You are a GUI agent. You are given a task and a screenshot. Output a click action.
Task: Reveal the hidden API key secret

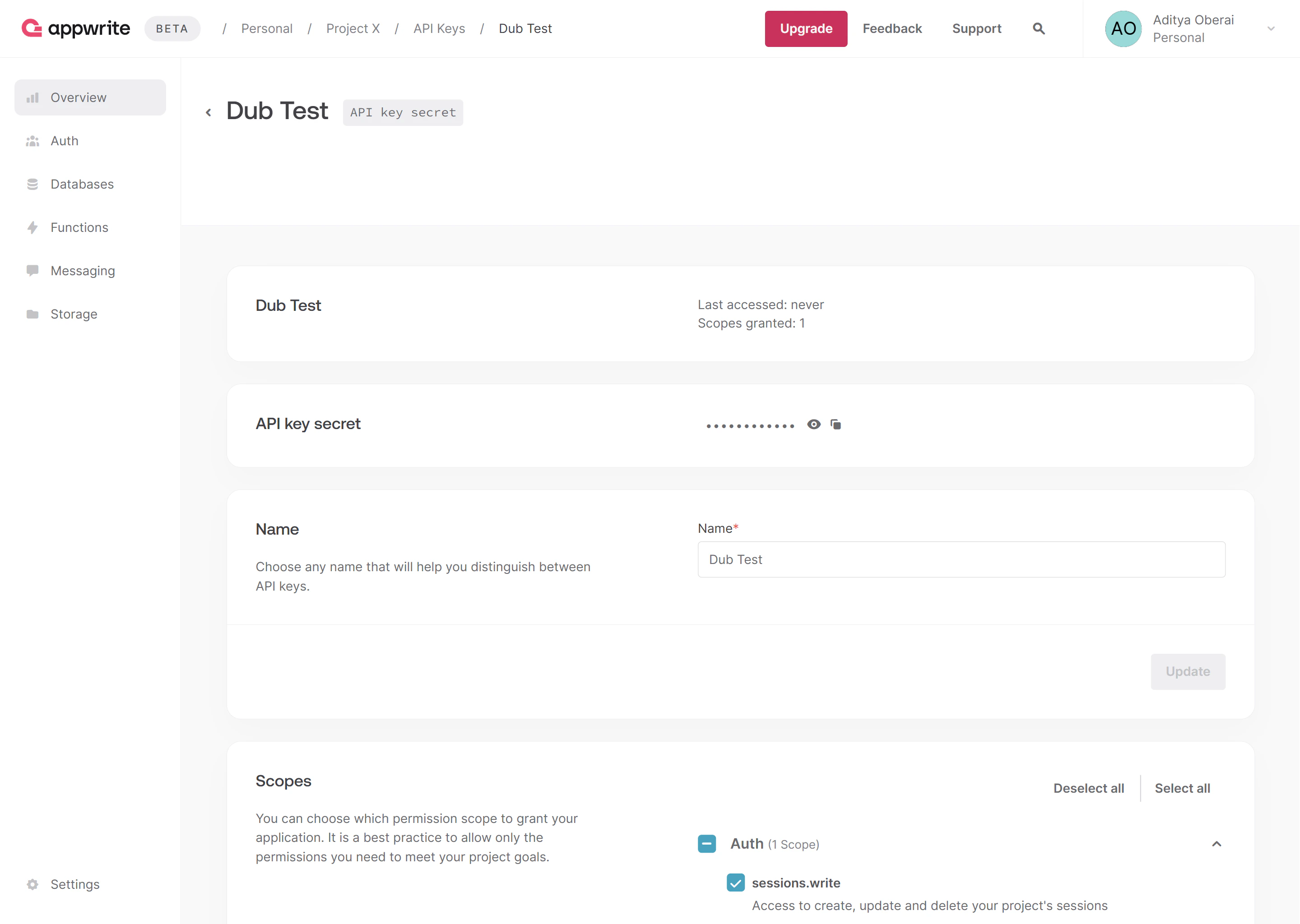813,424
